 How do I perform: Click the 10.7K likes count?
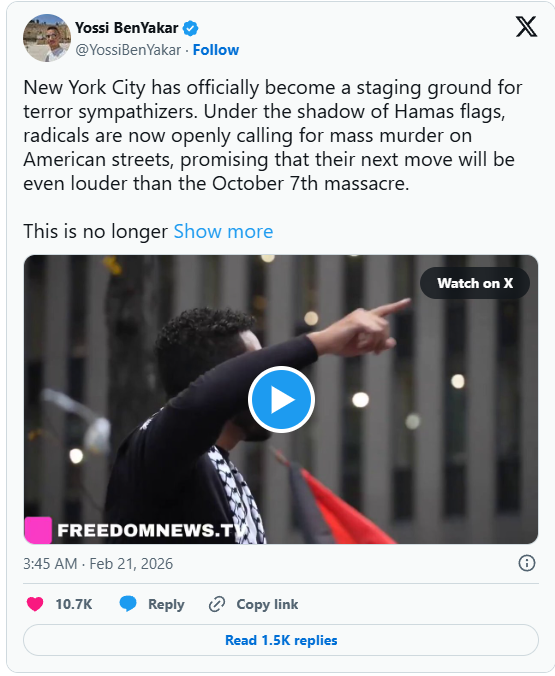[x=74, y=604]
